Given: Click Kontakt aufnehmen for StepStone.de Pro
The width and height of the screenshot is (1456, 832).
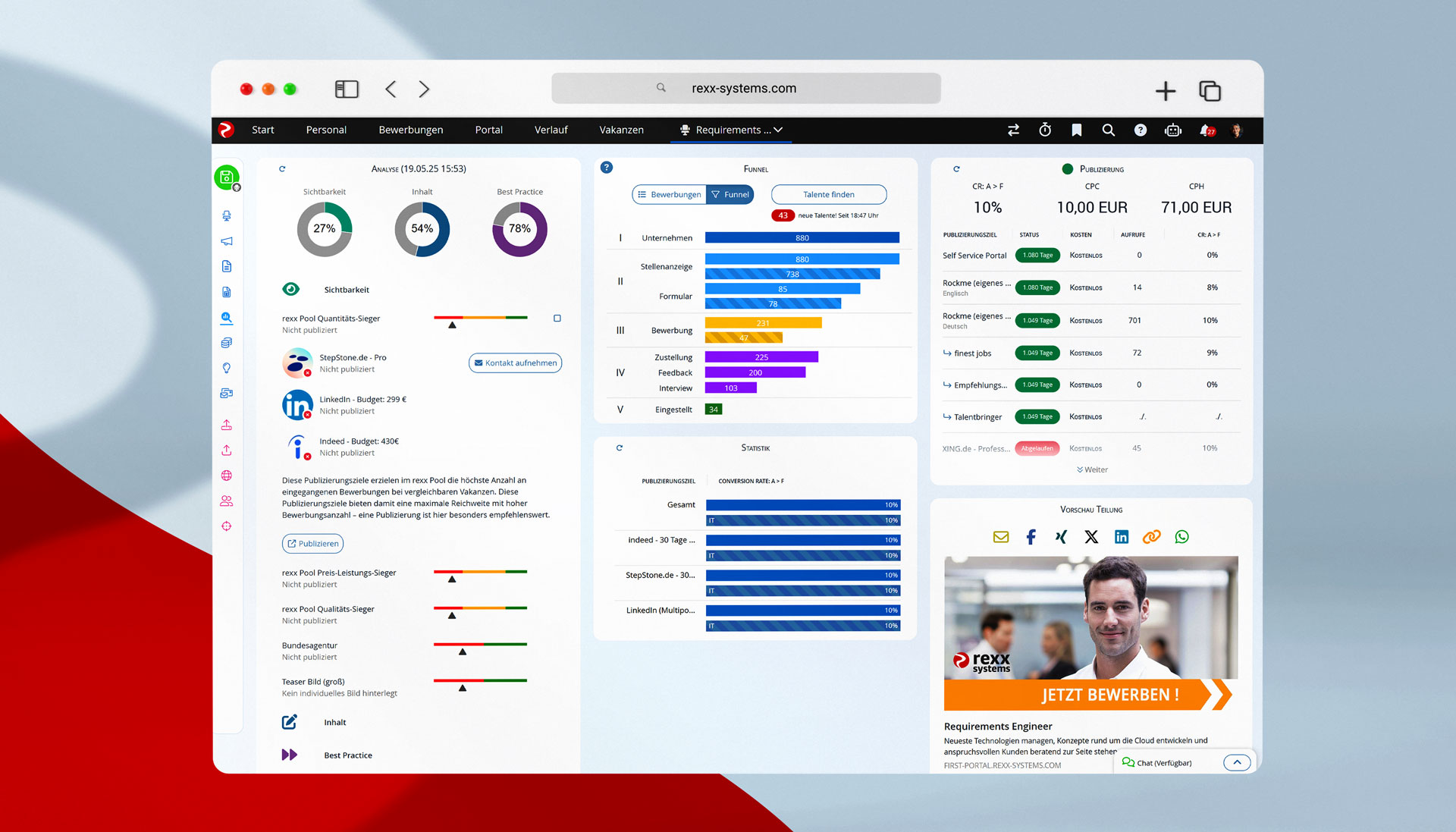Looking at the screenshot, I should [515, 363].
